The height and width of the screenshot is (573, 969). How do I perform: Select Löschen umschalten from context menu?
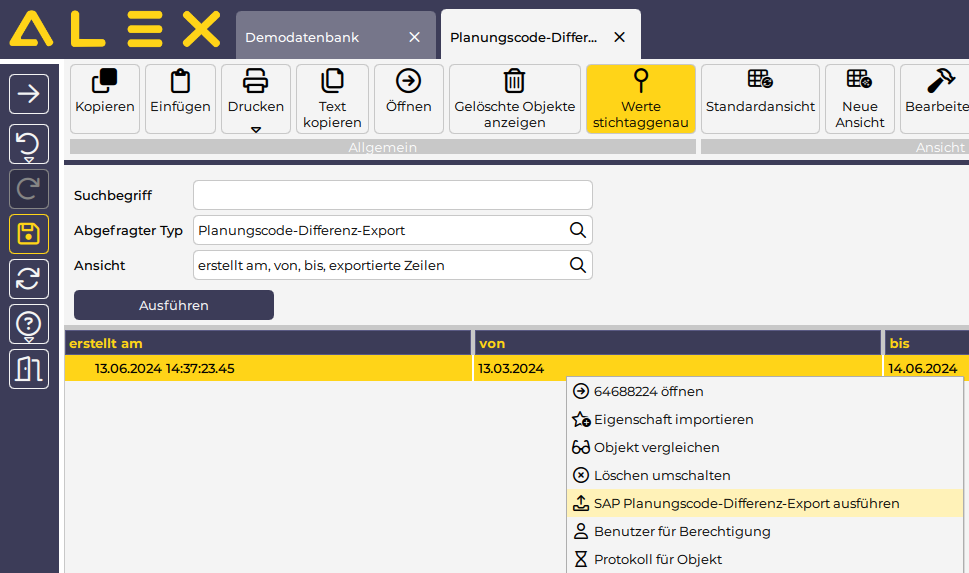(662, 476)
